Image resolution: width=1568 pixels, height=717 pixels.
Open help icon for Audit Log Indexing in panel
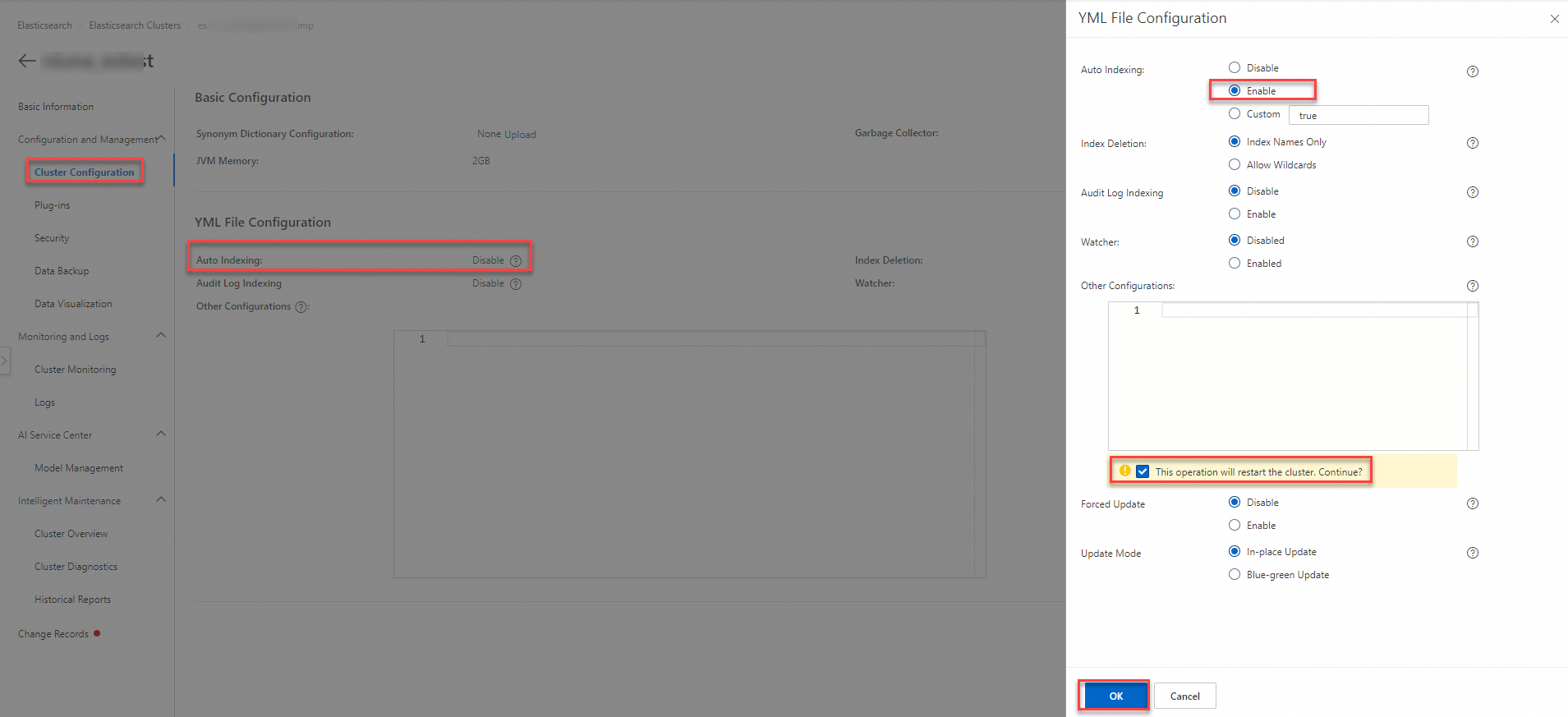point(1473,192)
